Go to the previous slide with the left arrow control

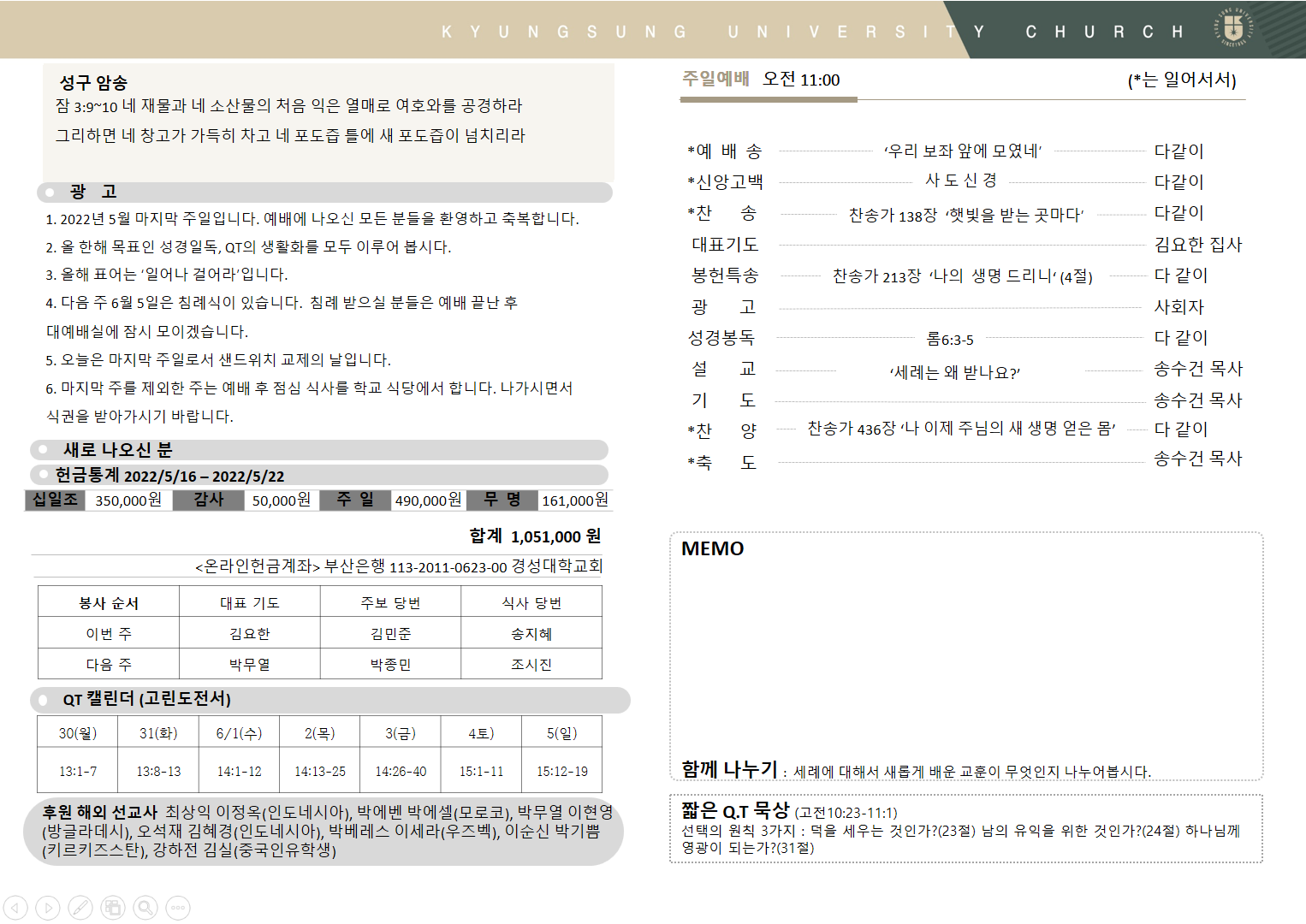point(15,908)
